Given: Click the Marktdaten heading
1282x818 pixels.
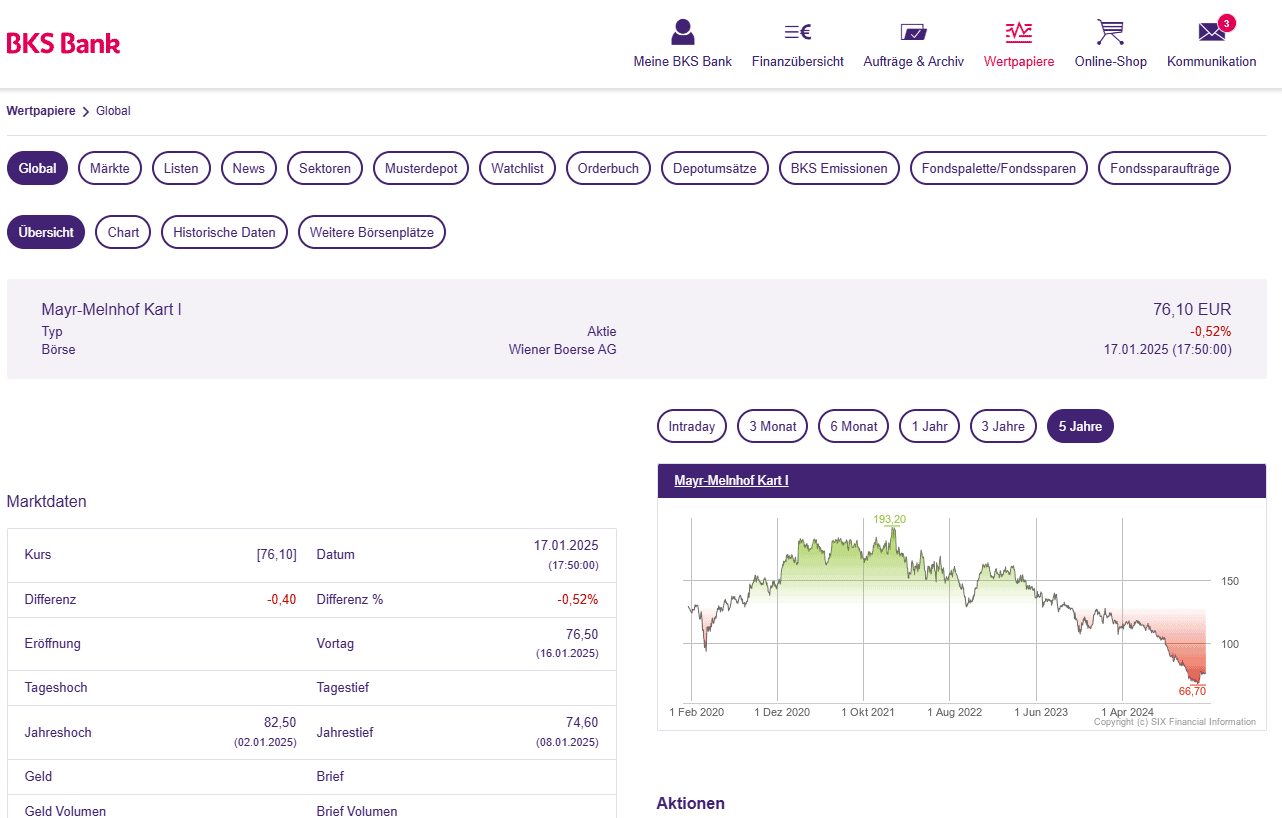Looking at the screenshot, I should pyautogui.click(x=47, y=502).
